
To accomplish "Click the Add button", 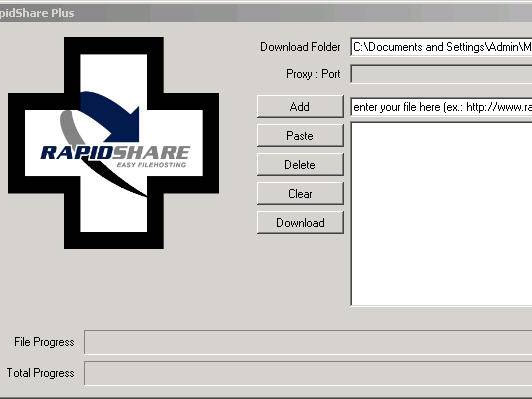I will tap(300, 107).
